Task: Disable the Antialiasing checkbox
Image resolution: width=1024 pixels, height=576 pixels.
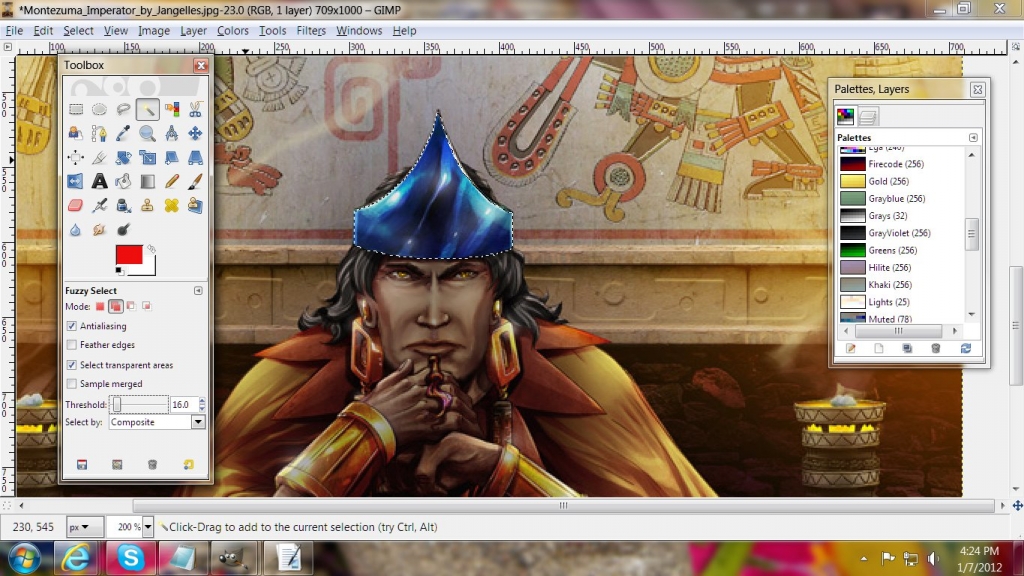Action: pyautogui.click(x=72, y=326)
